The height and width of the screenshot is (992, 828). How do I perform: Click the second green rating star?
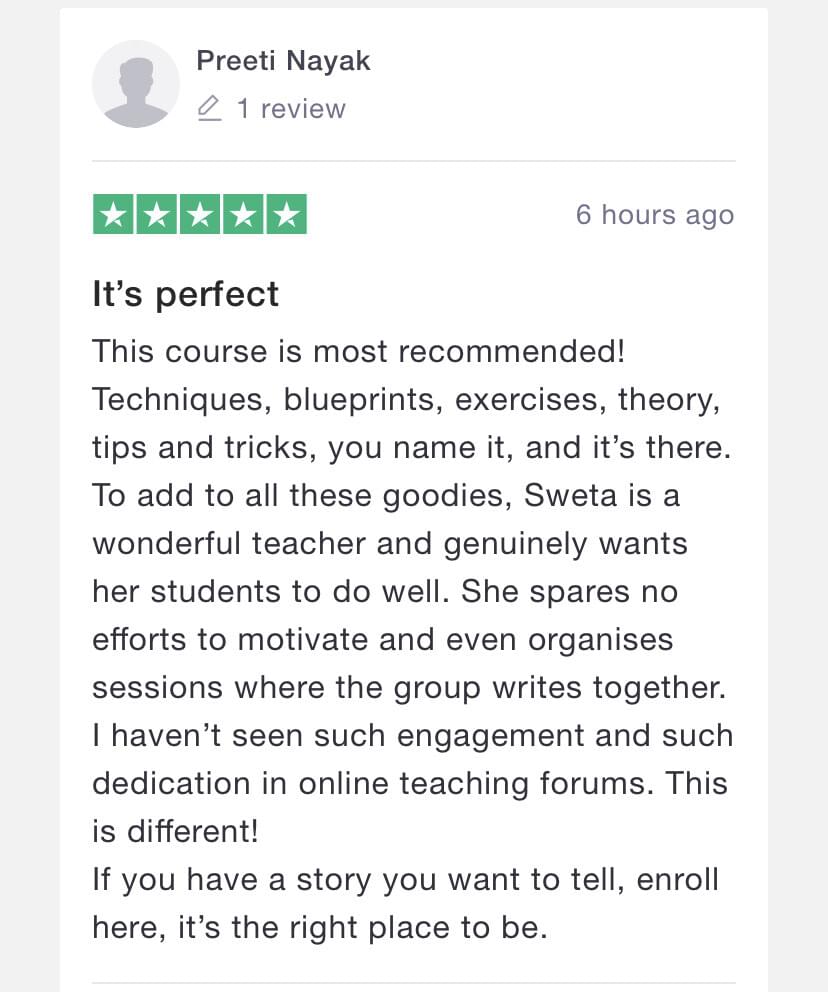(157, 215)
